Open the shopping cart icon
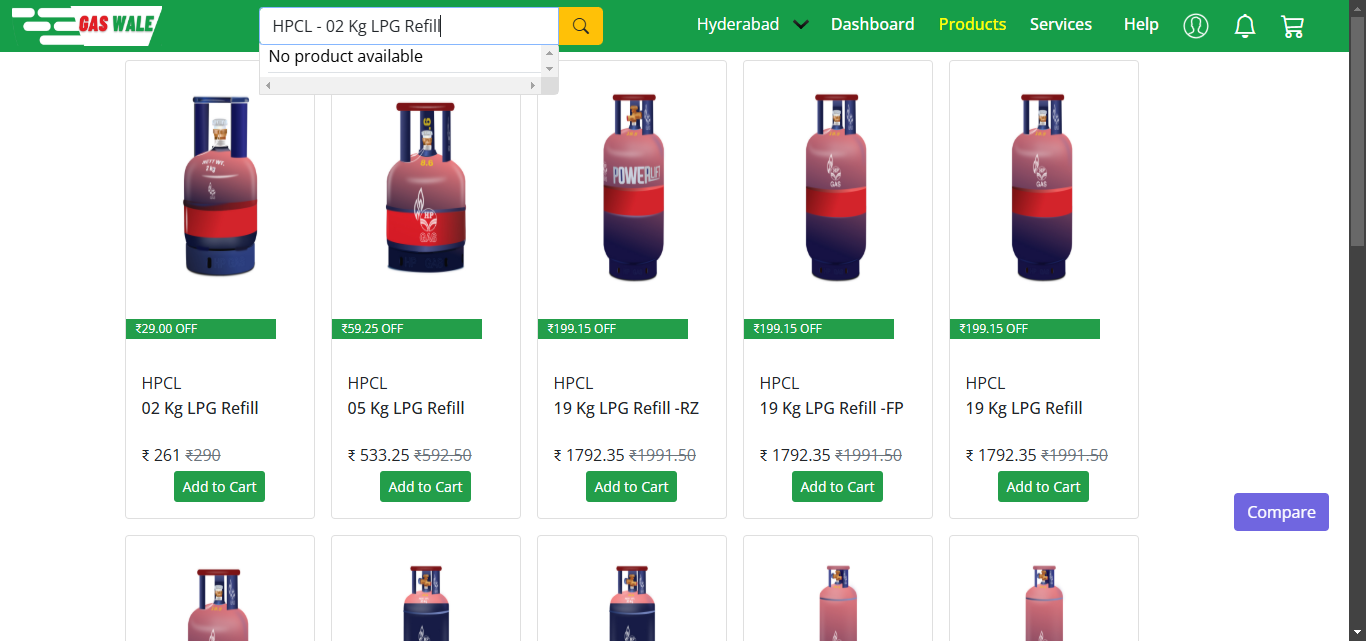The width and height of the screenshot is (1366, 641). pyautogui.click(x=1292, y=26)
